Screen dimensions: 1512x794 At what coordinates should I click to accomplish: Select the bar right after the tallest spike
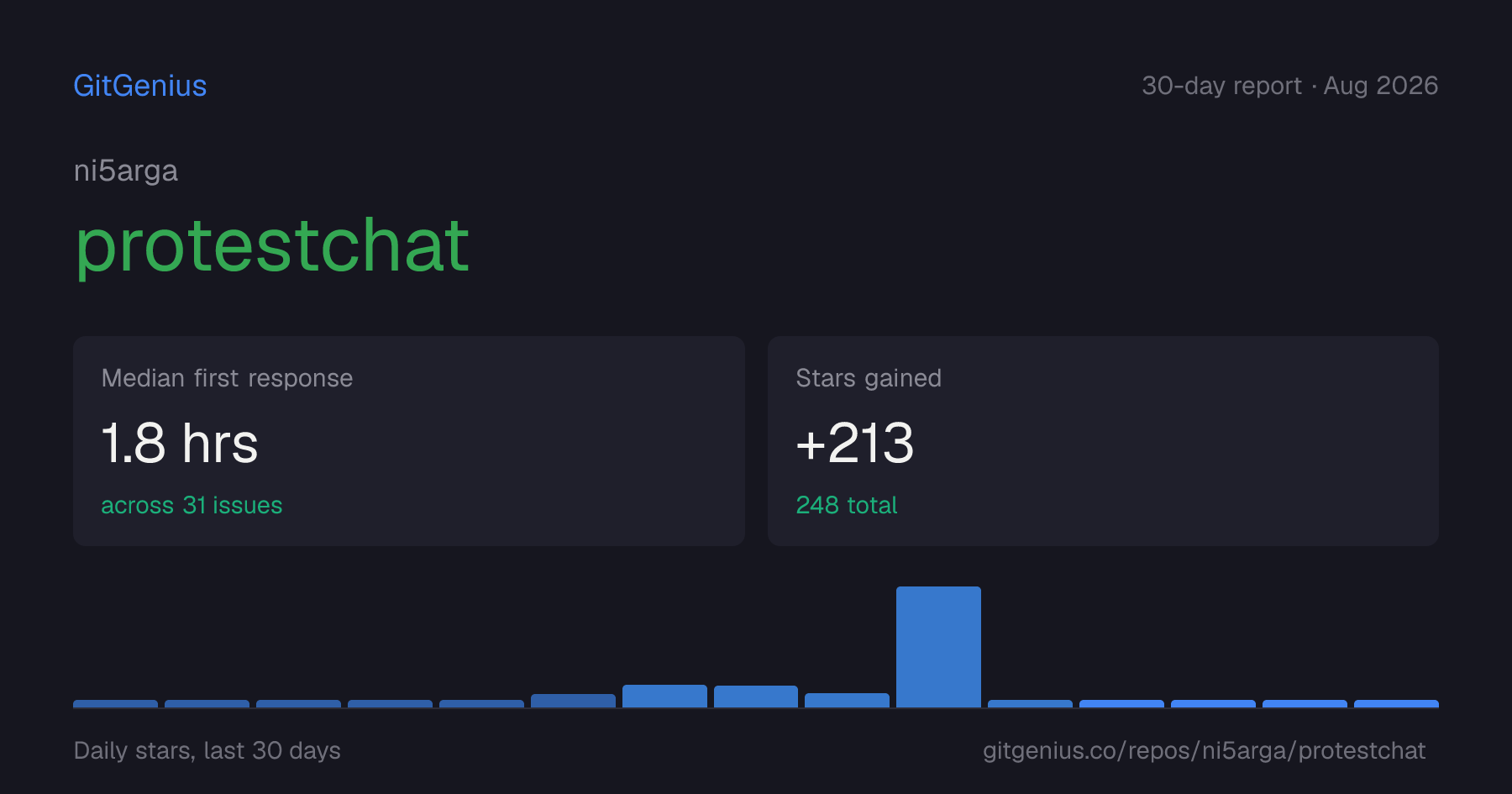click(1030, 703)
